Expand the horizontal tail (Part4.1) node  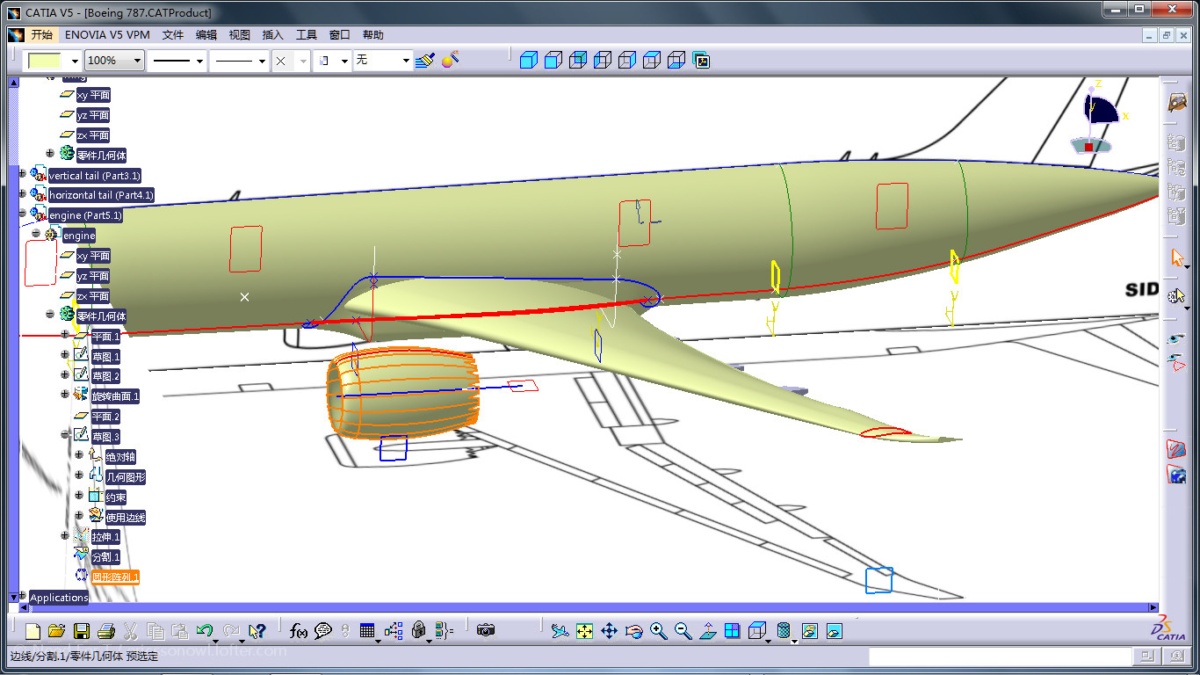[x=22, y=194]
